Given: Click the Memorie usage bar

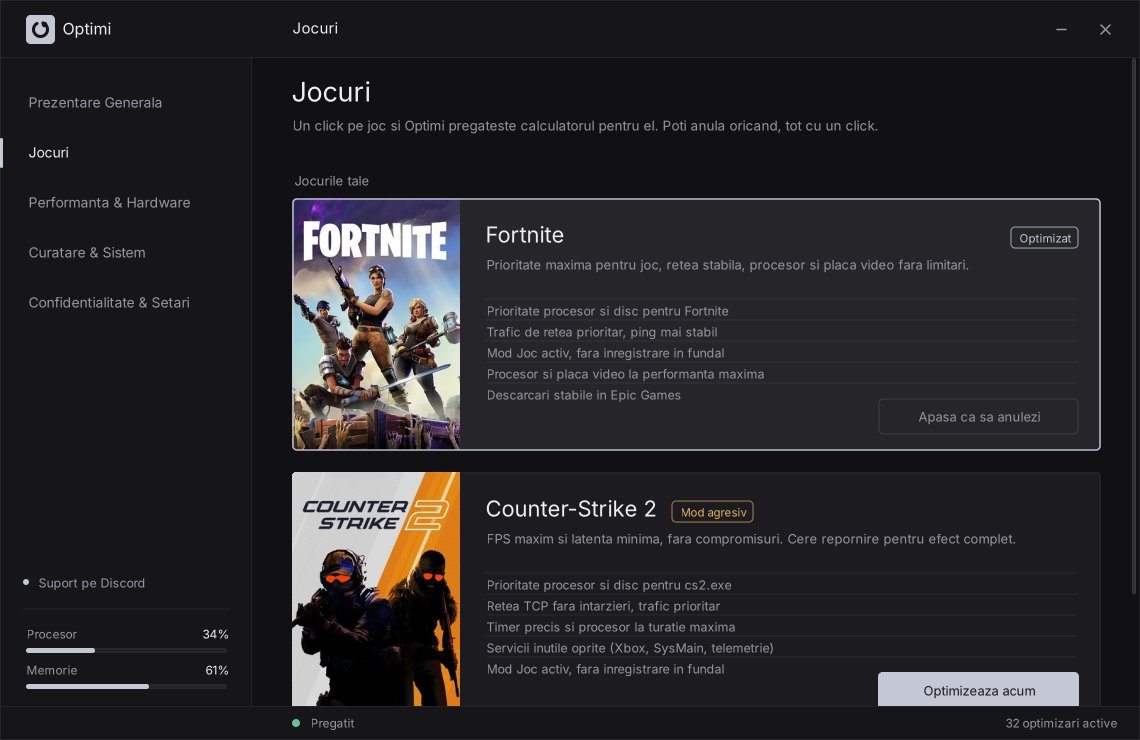Looking at the screenshot, I should point(127,686).
